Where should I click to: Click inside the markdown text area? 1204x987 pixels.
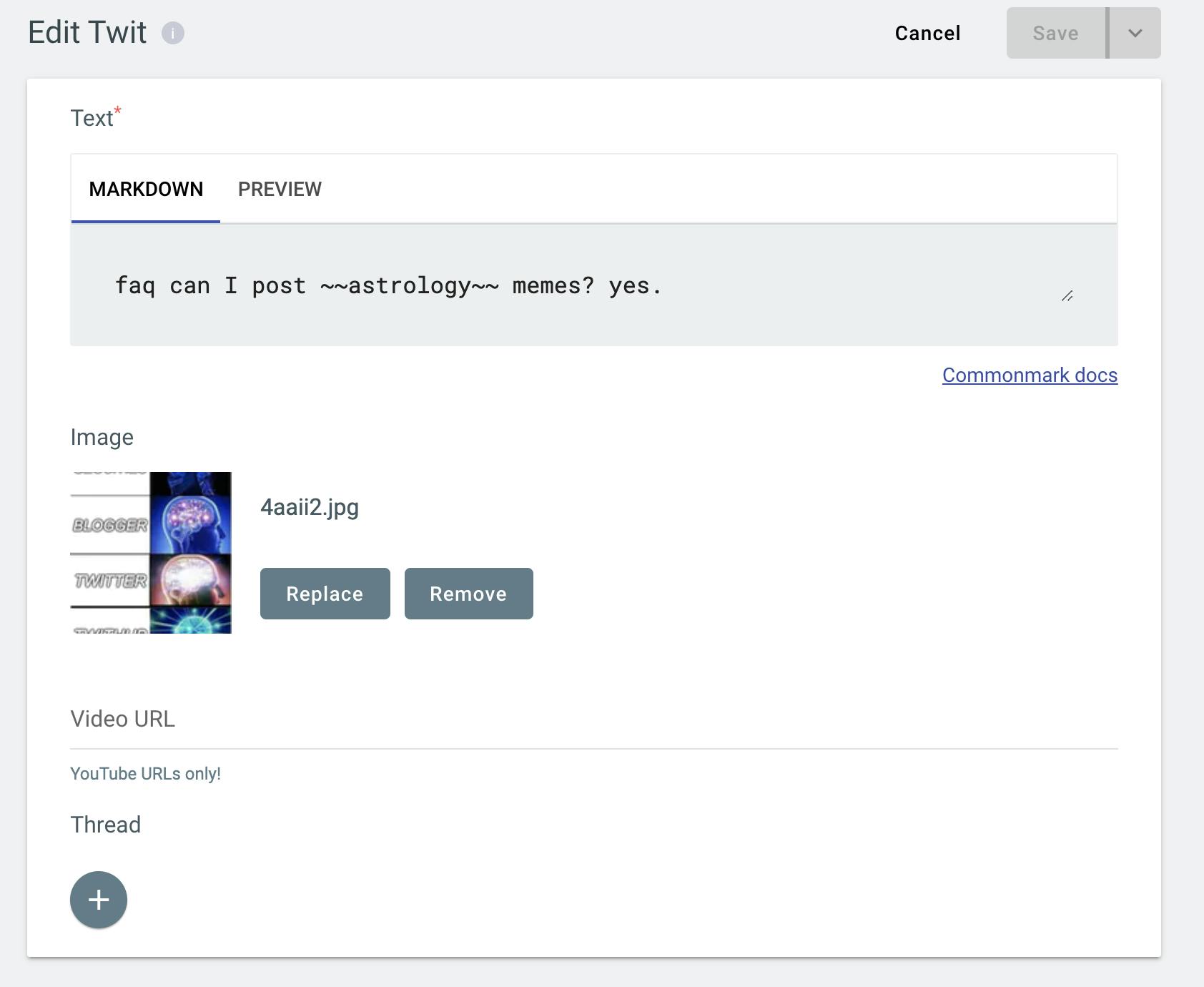tap(593, 285)
